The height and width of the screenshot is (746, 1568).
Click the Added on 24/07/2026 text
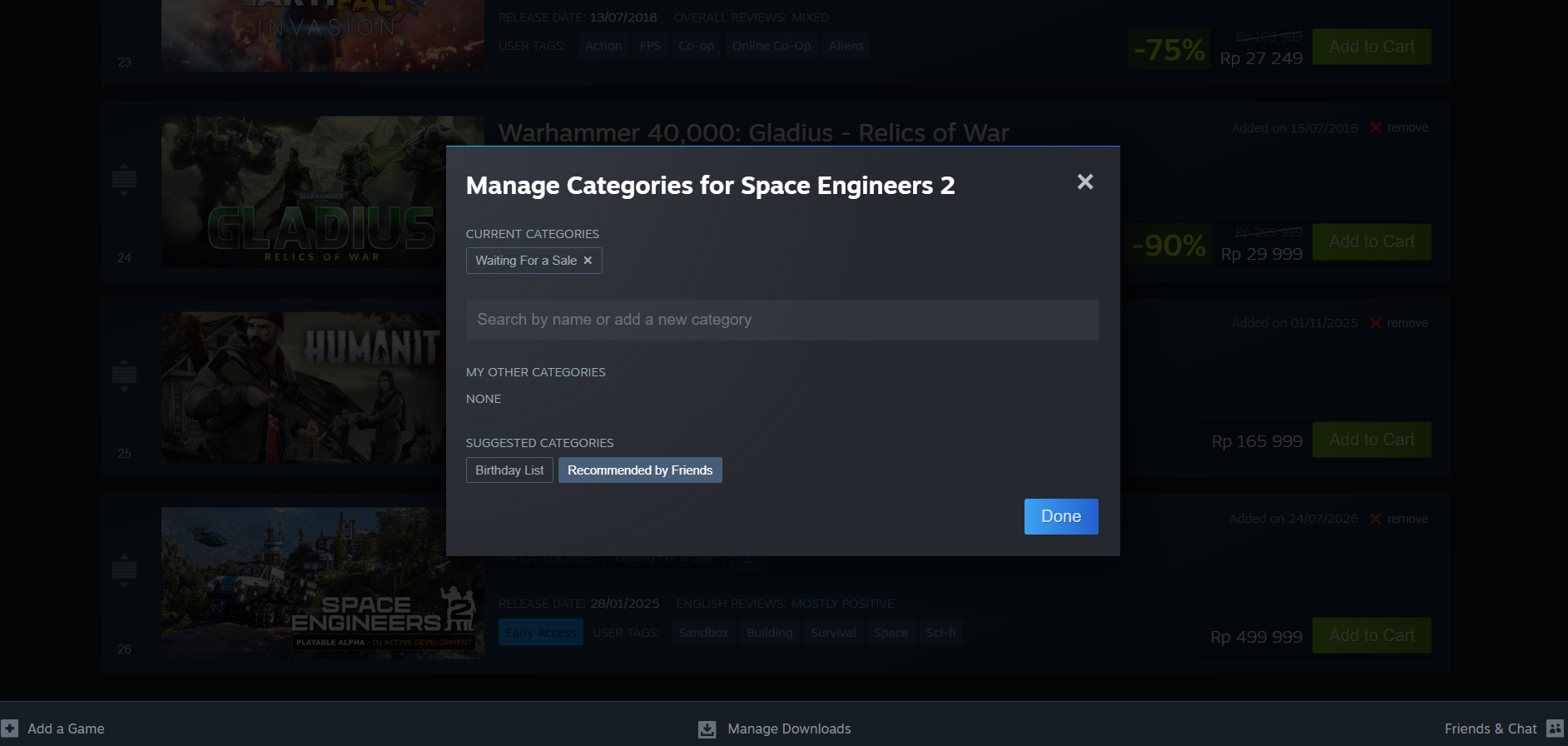(1293, 519)
